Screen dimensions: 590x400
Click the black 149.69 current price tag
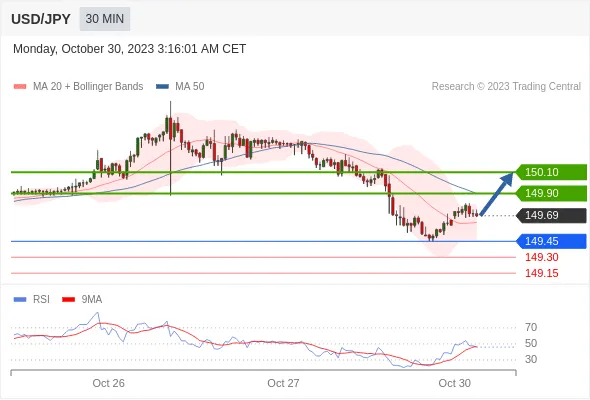tap(552, 216)
